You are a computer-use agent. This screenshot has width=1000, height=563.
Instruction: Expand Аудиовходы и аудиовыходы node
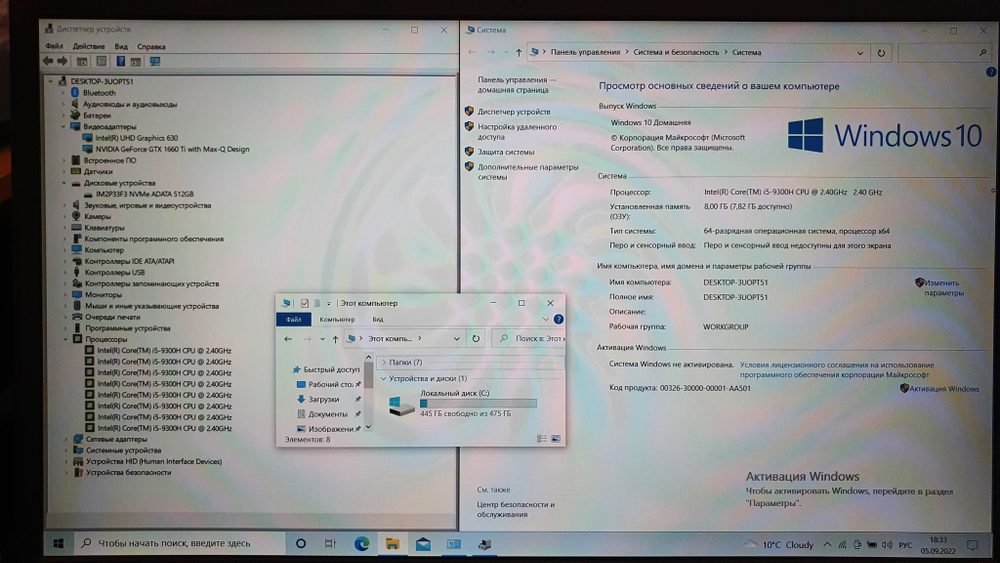(x=64, y=104)
